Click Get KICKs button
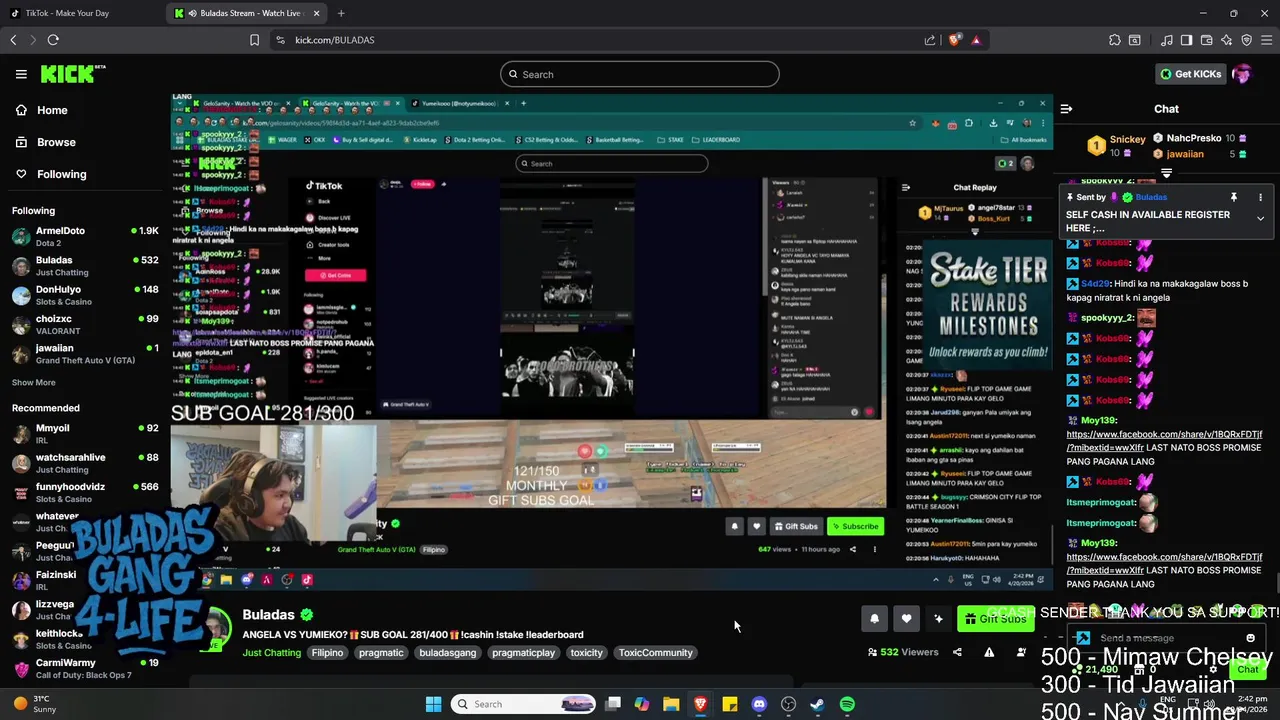Image resolution: width=1280 pixels, height=720 pixels. tap(1190, 74)
